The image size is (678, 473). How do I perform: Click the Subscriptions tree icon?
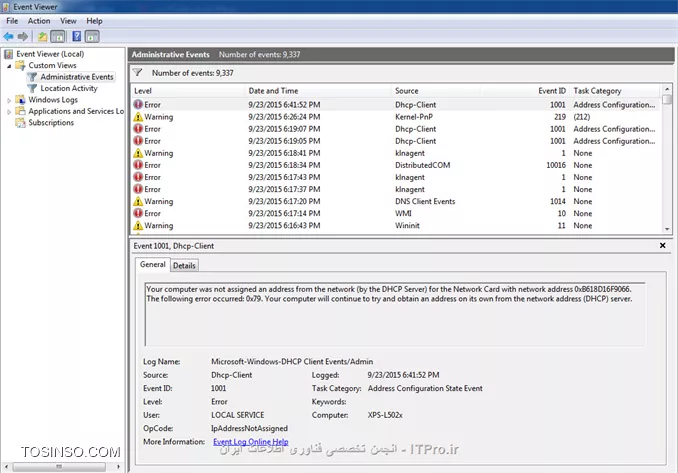point(20,123)
